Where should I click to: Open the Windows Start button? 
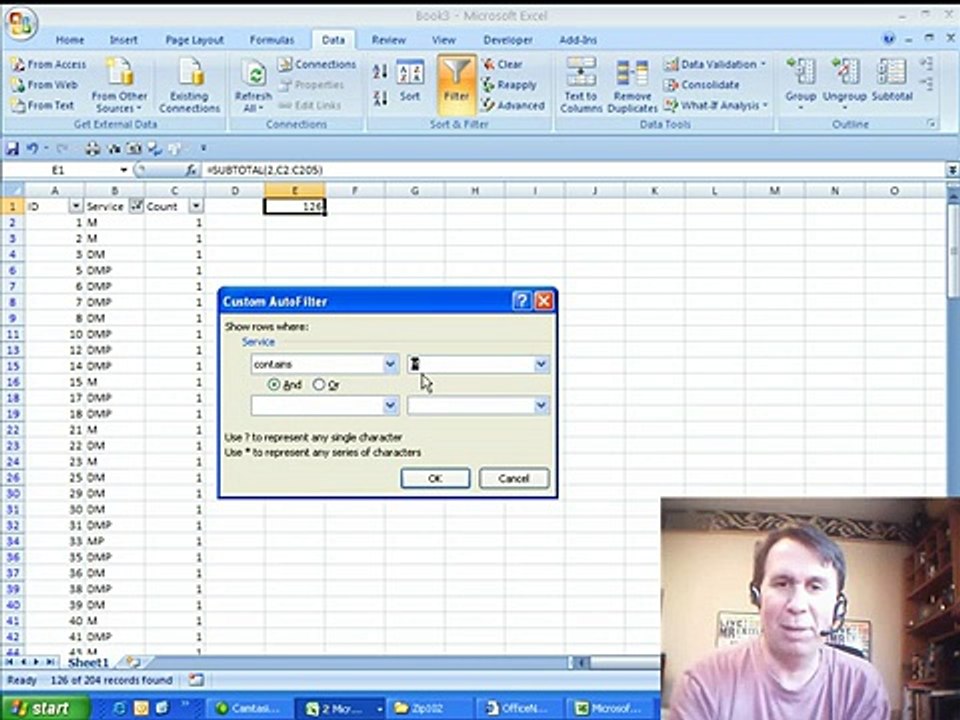coord(44,708)
